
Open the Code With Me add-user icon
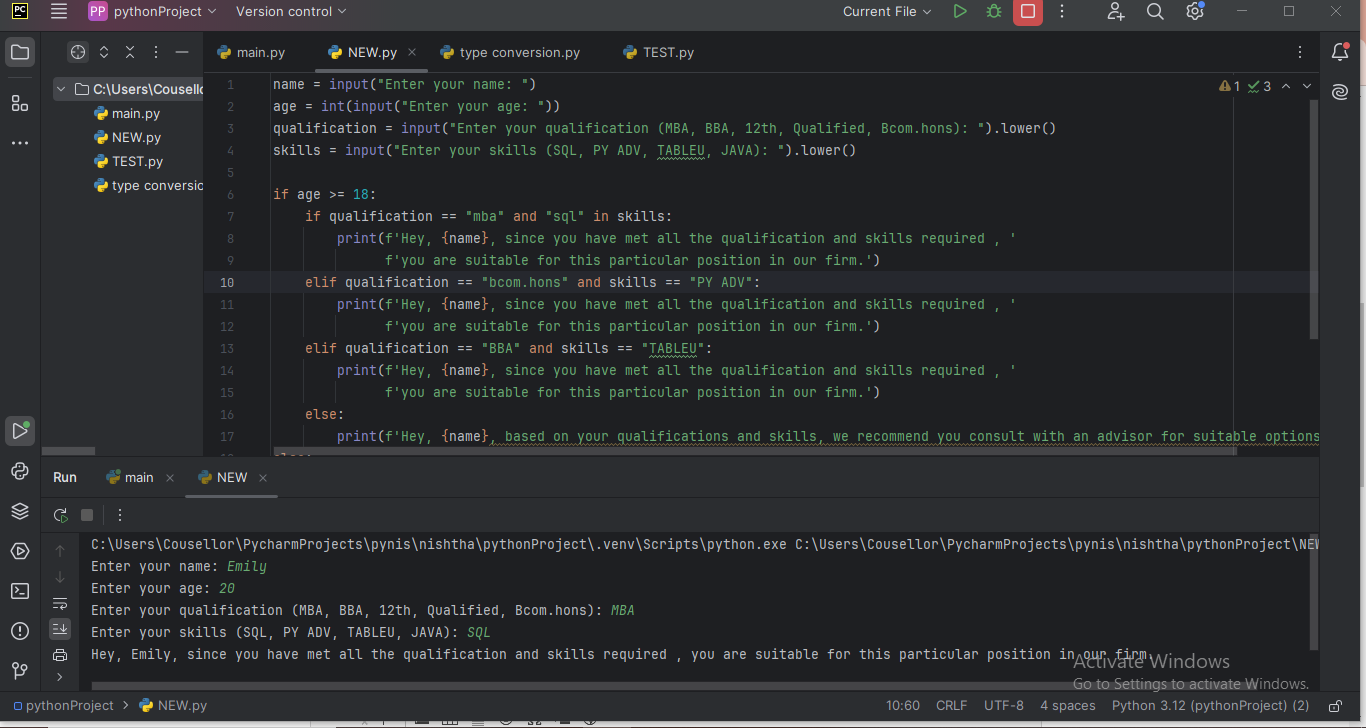tap(1116, 12)
